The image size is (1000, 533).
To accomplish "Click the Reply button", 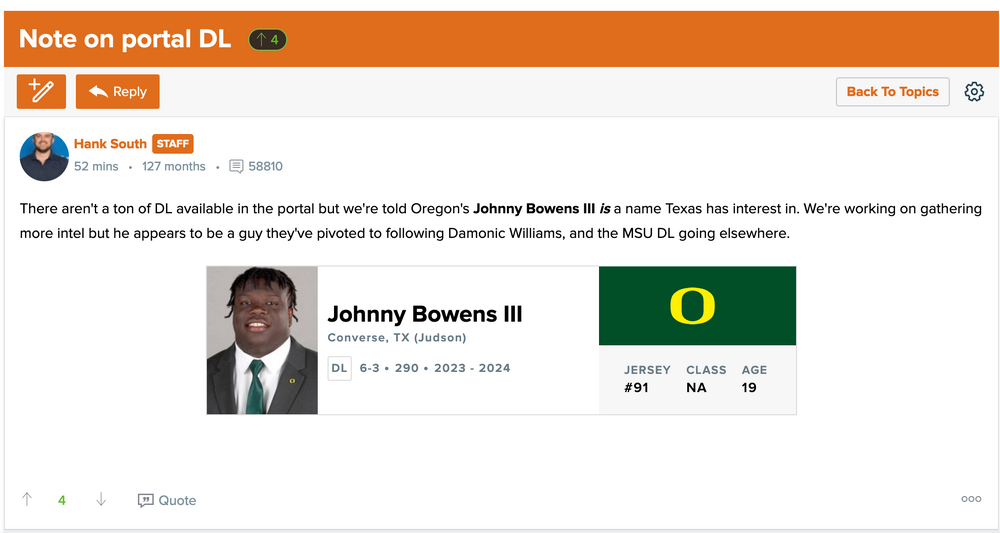I will coord(118,91).
